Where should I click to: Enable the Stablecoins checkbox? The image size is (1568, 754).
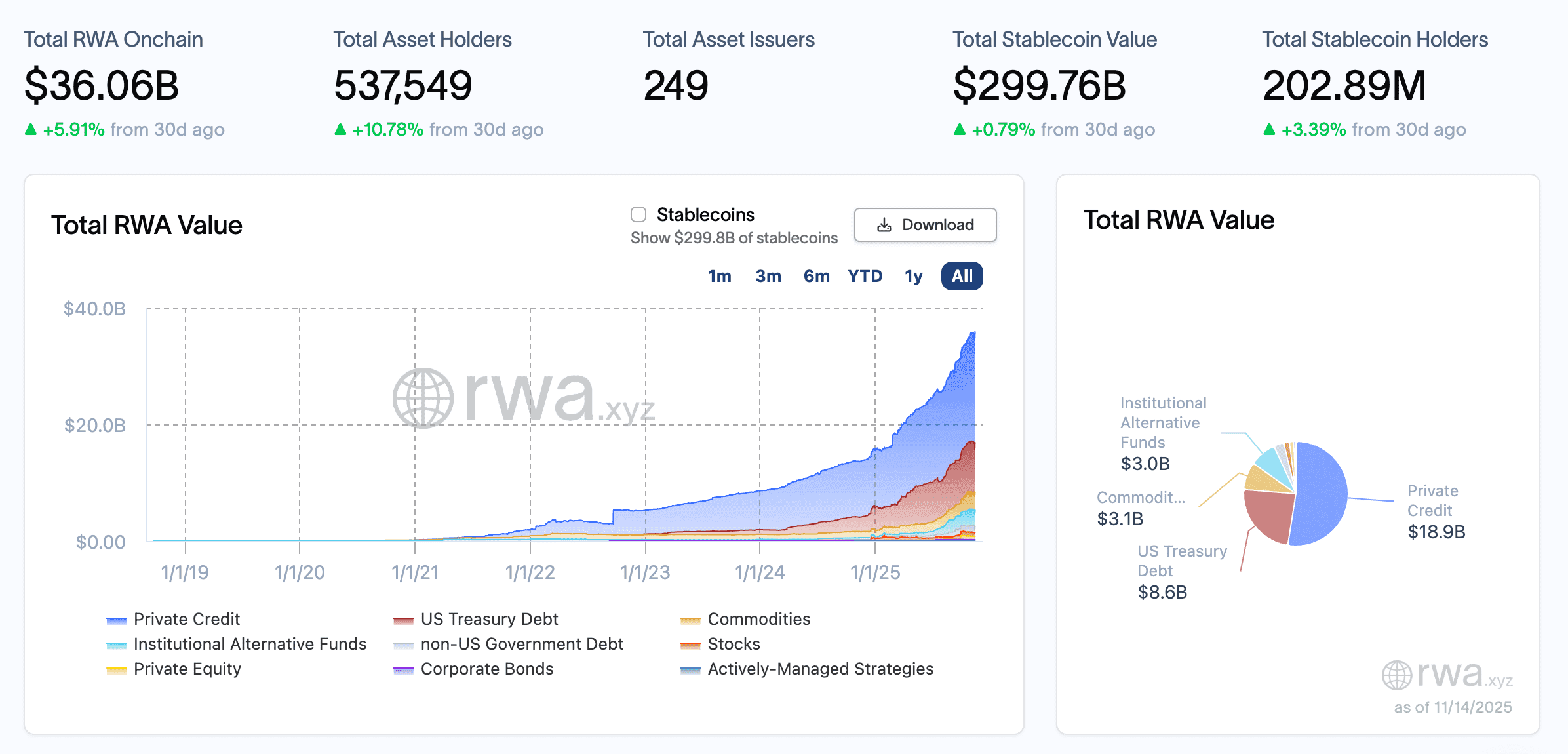tap(638, 214)
